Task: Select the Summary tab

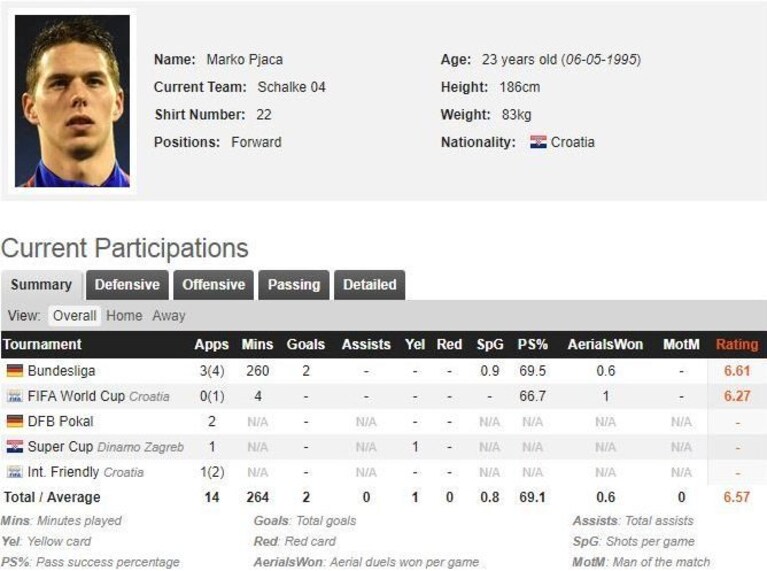Action: pyautogui.click(x=42, y=285)
